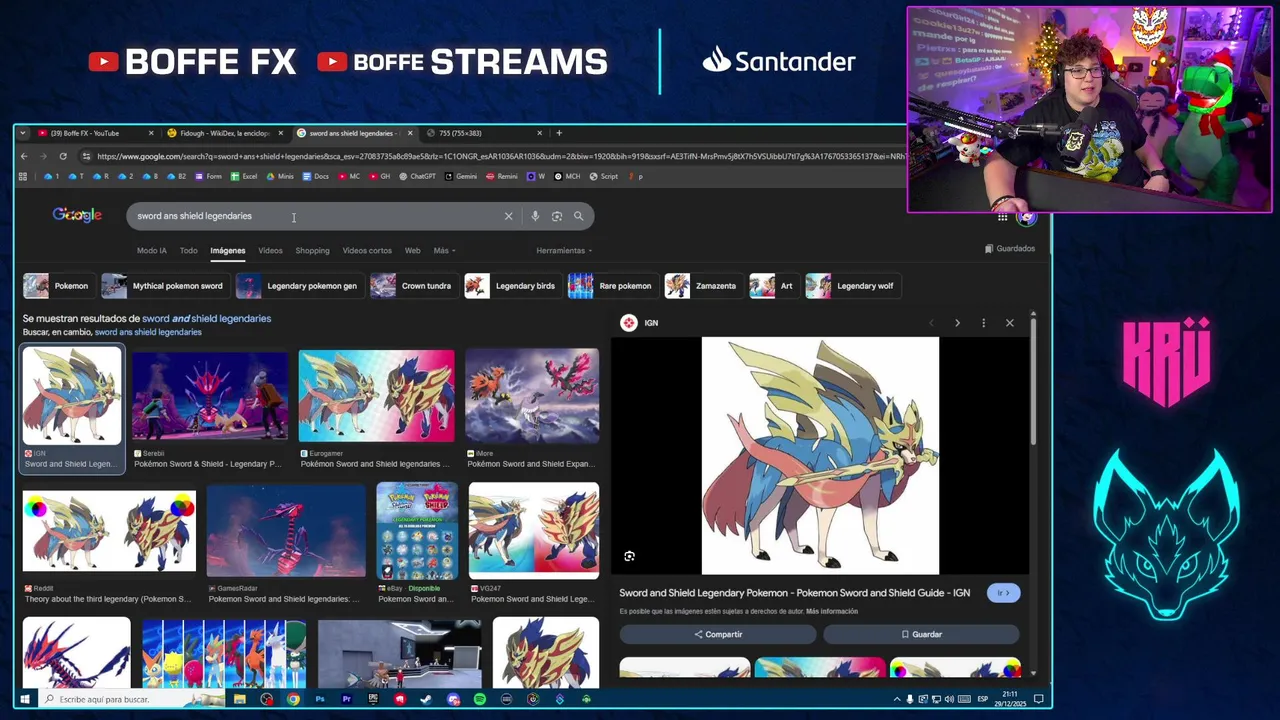Image resolution: width=1280 pixels, height=720 pixels.
Task: Click the voice search microphone icon
Action: click(x=535, y=216)
